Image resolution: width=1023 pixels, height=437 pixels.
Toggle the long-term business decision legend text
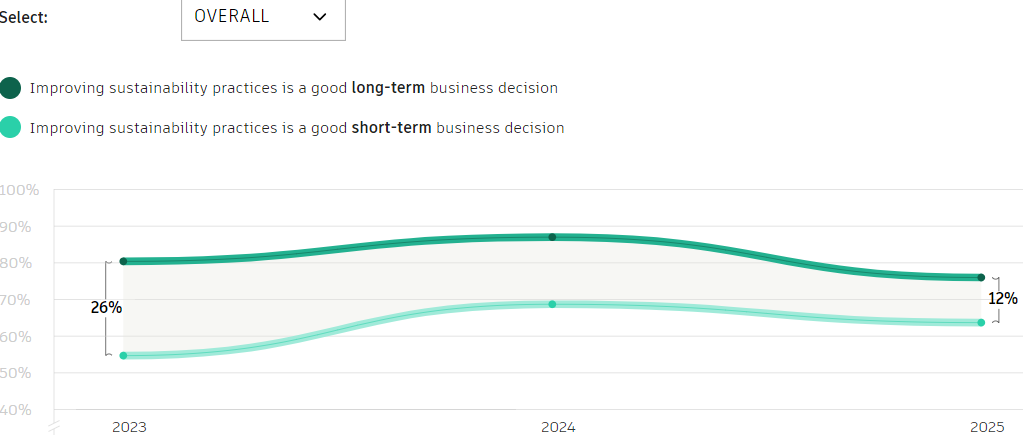tap(293, 88)
